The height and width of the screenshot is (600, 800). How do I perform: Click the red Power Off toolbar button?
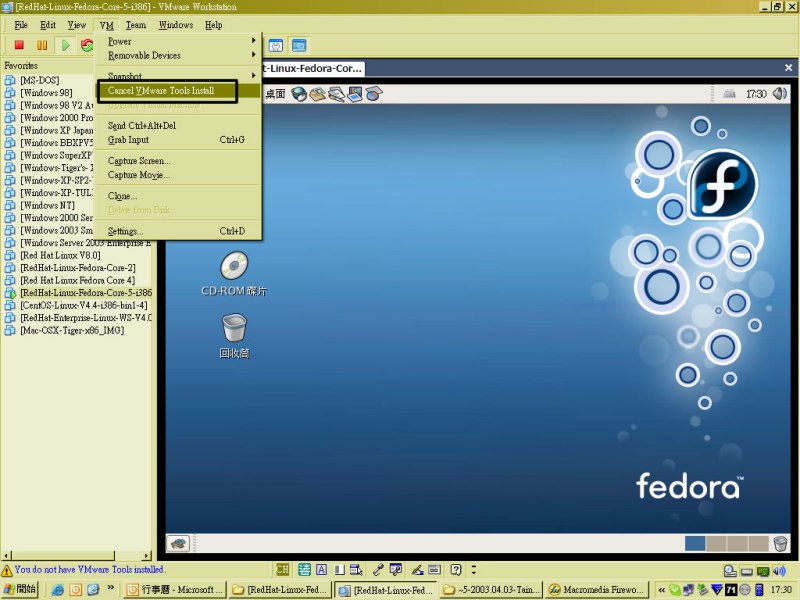tap(19, 45)
